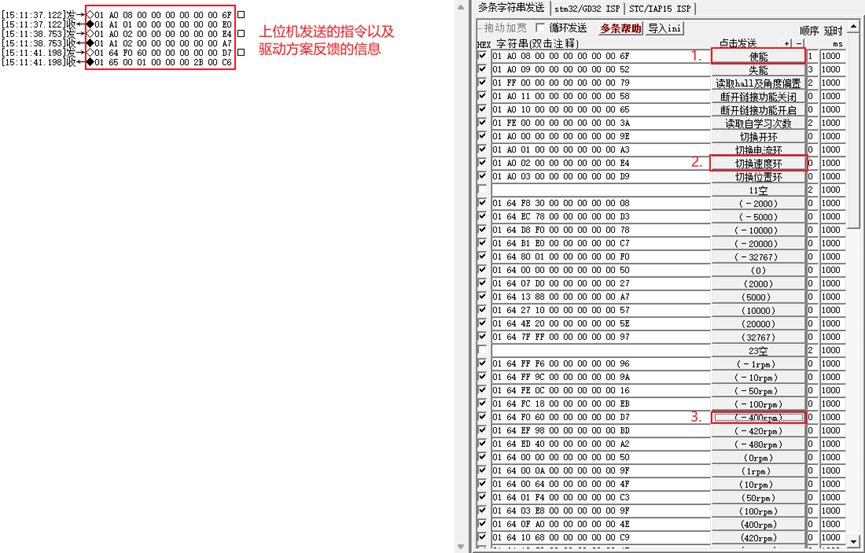Viewport: 865px width, 553px height.
Task: Send the (0rpm) command
Action: [758, 458]
